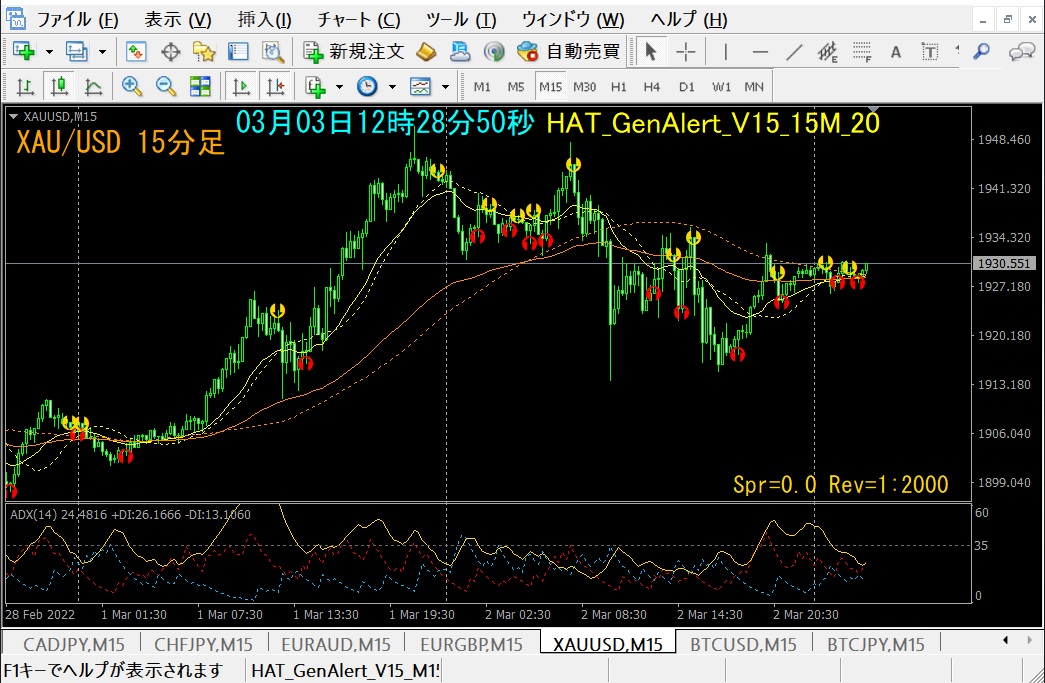This screenshot has width=1045, height=683.
Task: Open the chat bubbles icon
Action: [1021, 51]
